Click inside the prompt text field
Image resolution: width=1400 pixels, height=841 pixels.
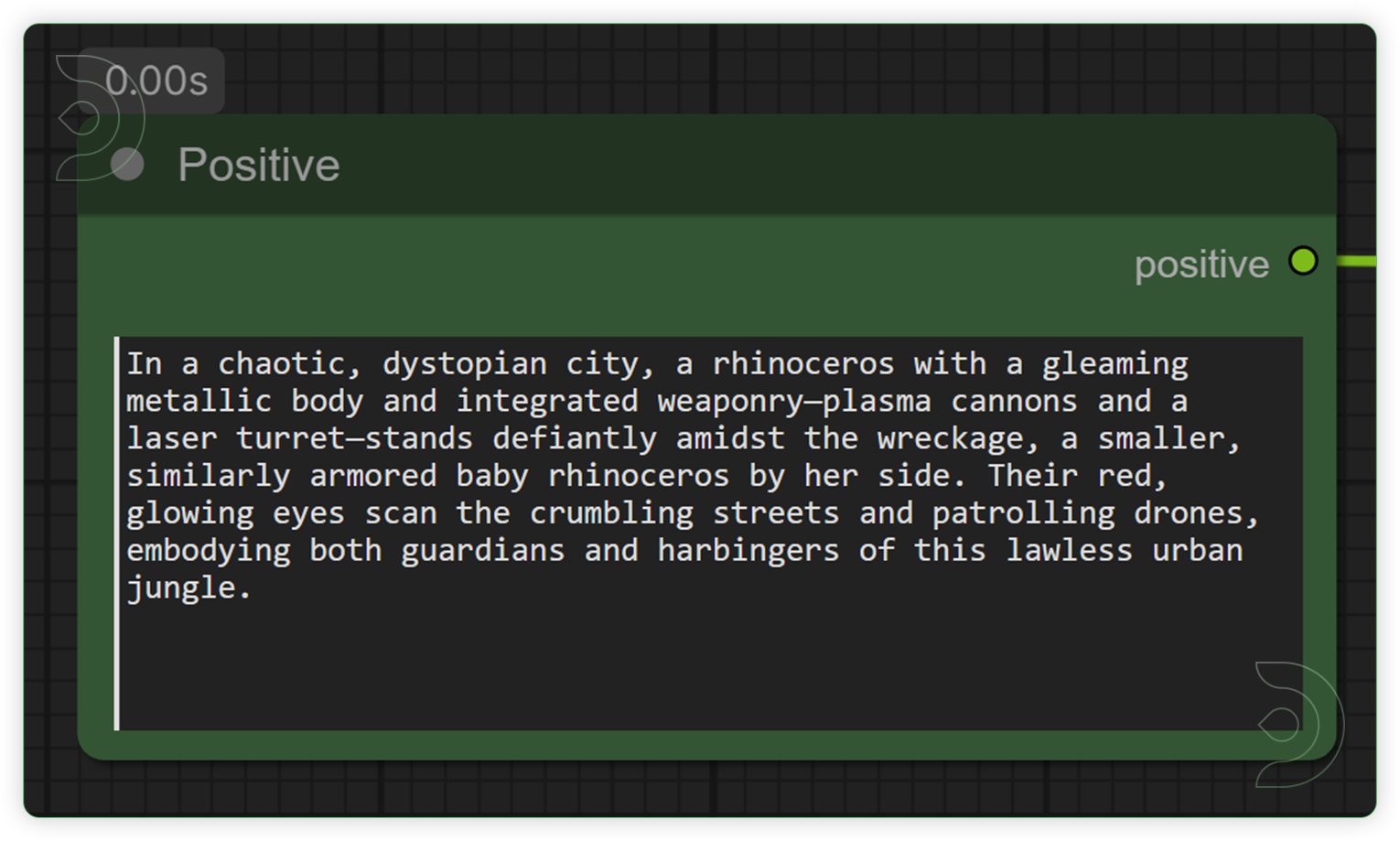tap(641, 458)
